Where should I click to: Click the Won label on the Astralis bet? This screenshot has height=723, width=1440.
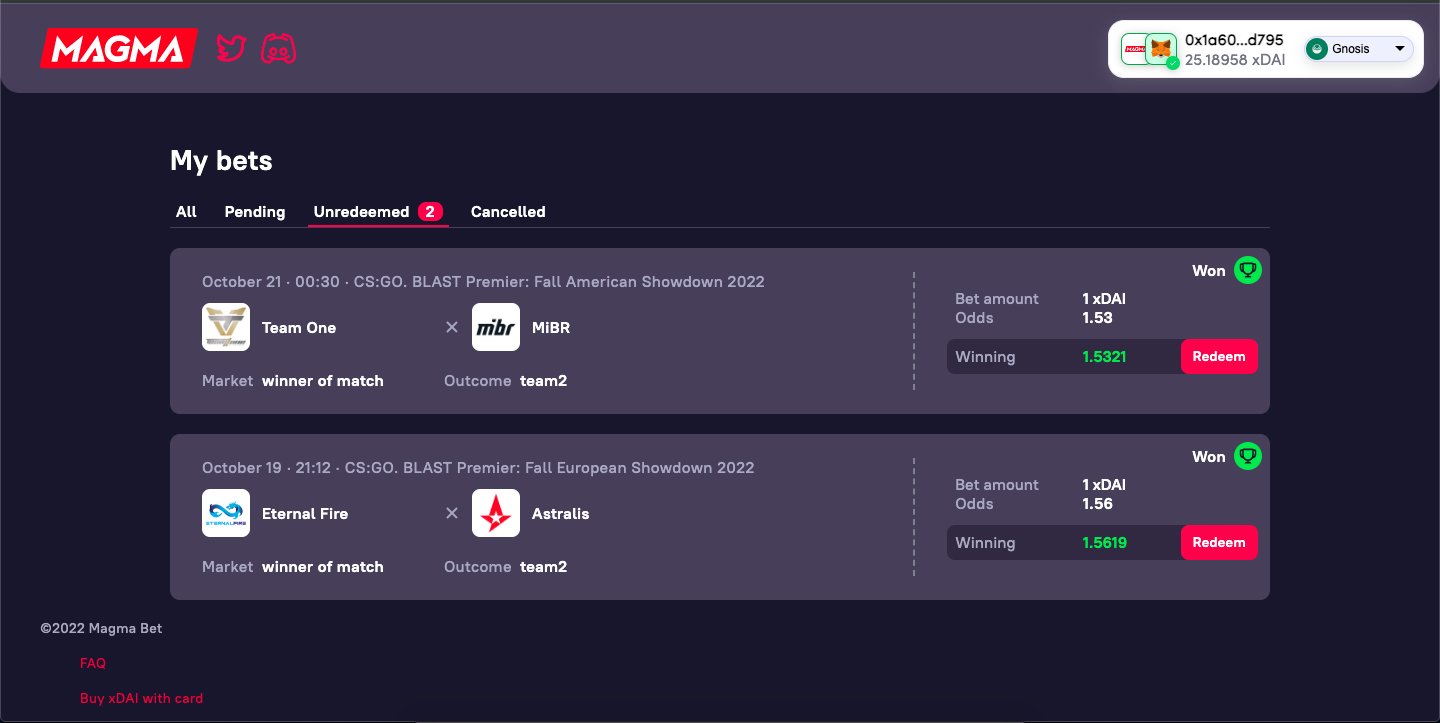pyautogui.click(x=1209, y=457)
